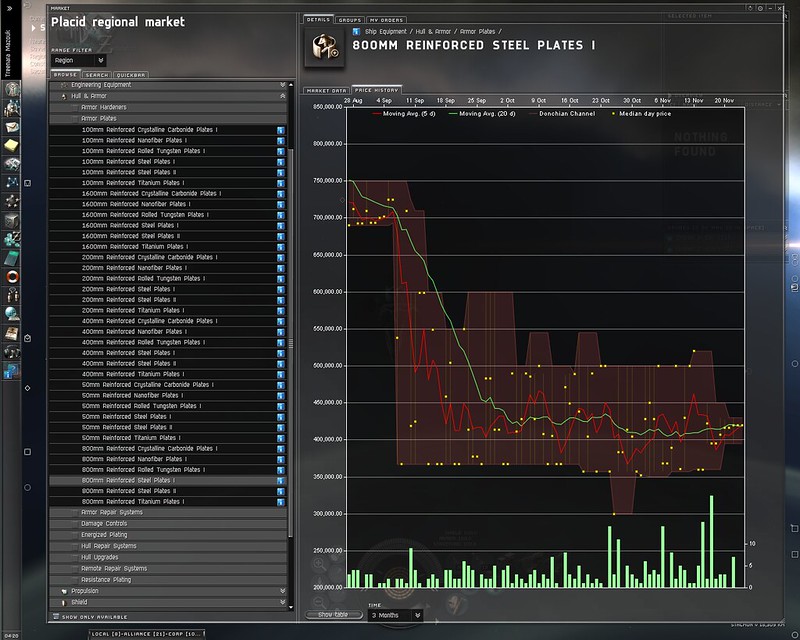Image resolution: width=800 pixels, height=640 pixels.
Task: Open the calculator icon in the Neocom
Action: [x=12, y=258]
